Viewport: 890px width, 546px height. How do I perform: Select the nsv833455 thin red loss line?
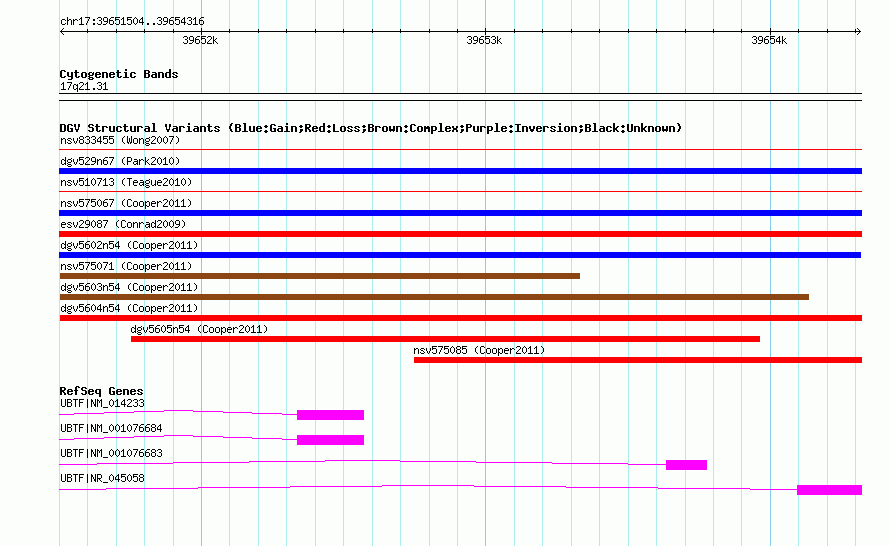[460, 150]
